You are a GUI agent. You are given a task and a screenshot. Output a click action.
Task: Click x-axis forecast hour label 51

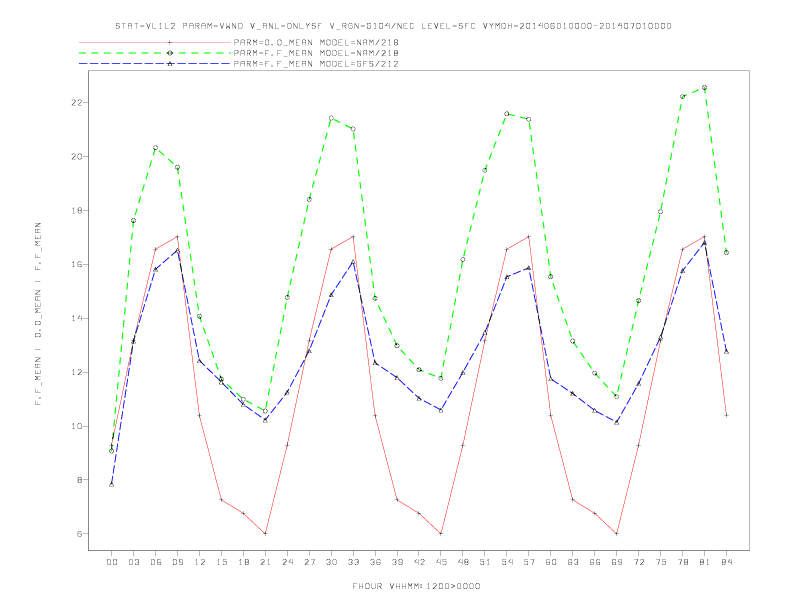tap(485, 562)
